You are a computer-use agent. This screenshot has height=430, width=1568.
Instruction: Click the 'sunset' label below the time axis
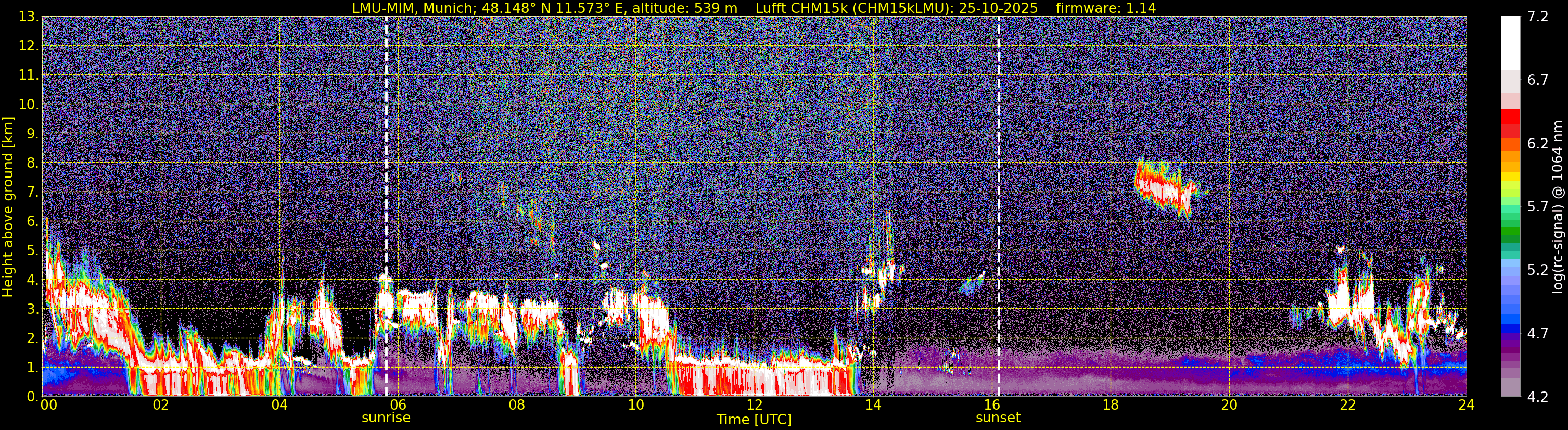(998, 418)
